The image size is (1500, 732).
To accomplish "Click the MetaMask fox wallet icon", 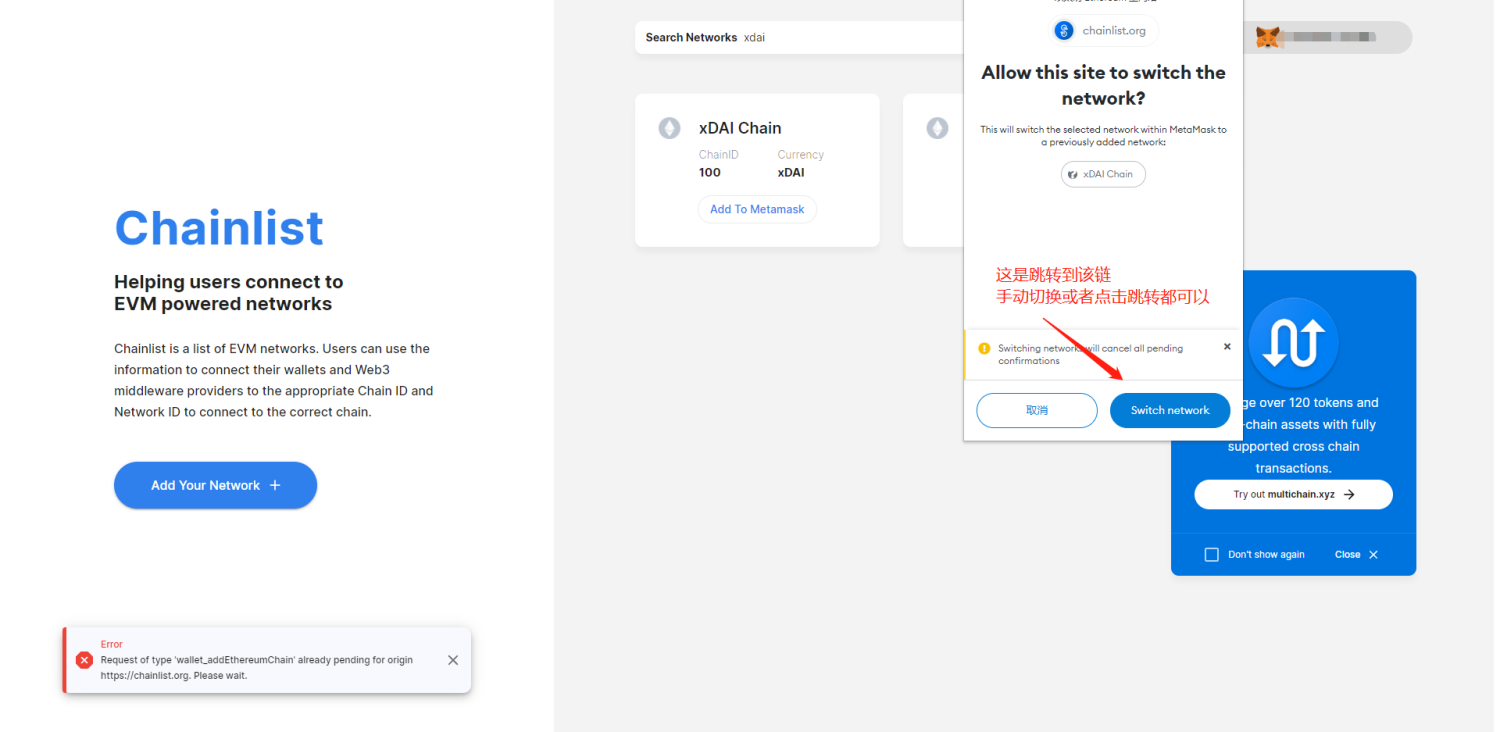I will (x=1268, y=37).
